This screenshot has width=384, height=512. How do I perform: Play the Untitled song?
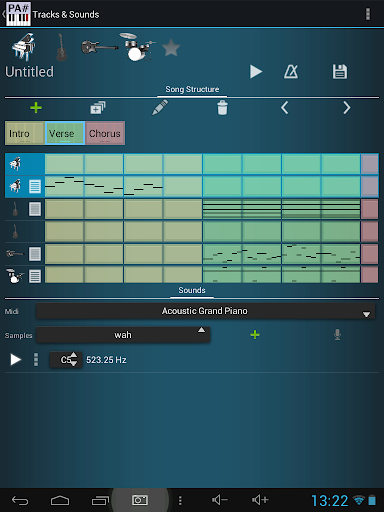pos(256,72)
